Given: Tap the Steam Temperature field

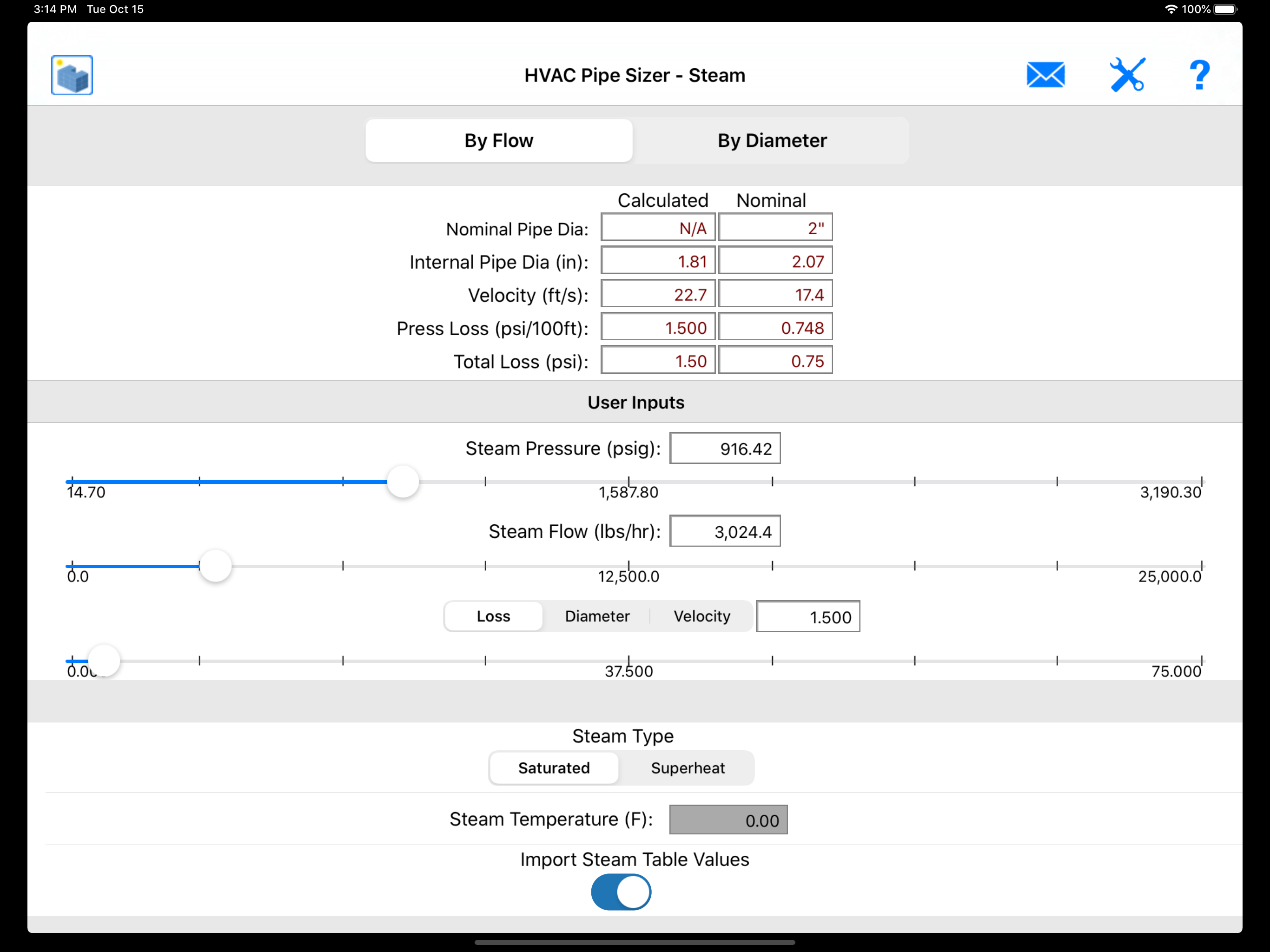Looking at the screenshot, I should (728, 820).
